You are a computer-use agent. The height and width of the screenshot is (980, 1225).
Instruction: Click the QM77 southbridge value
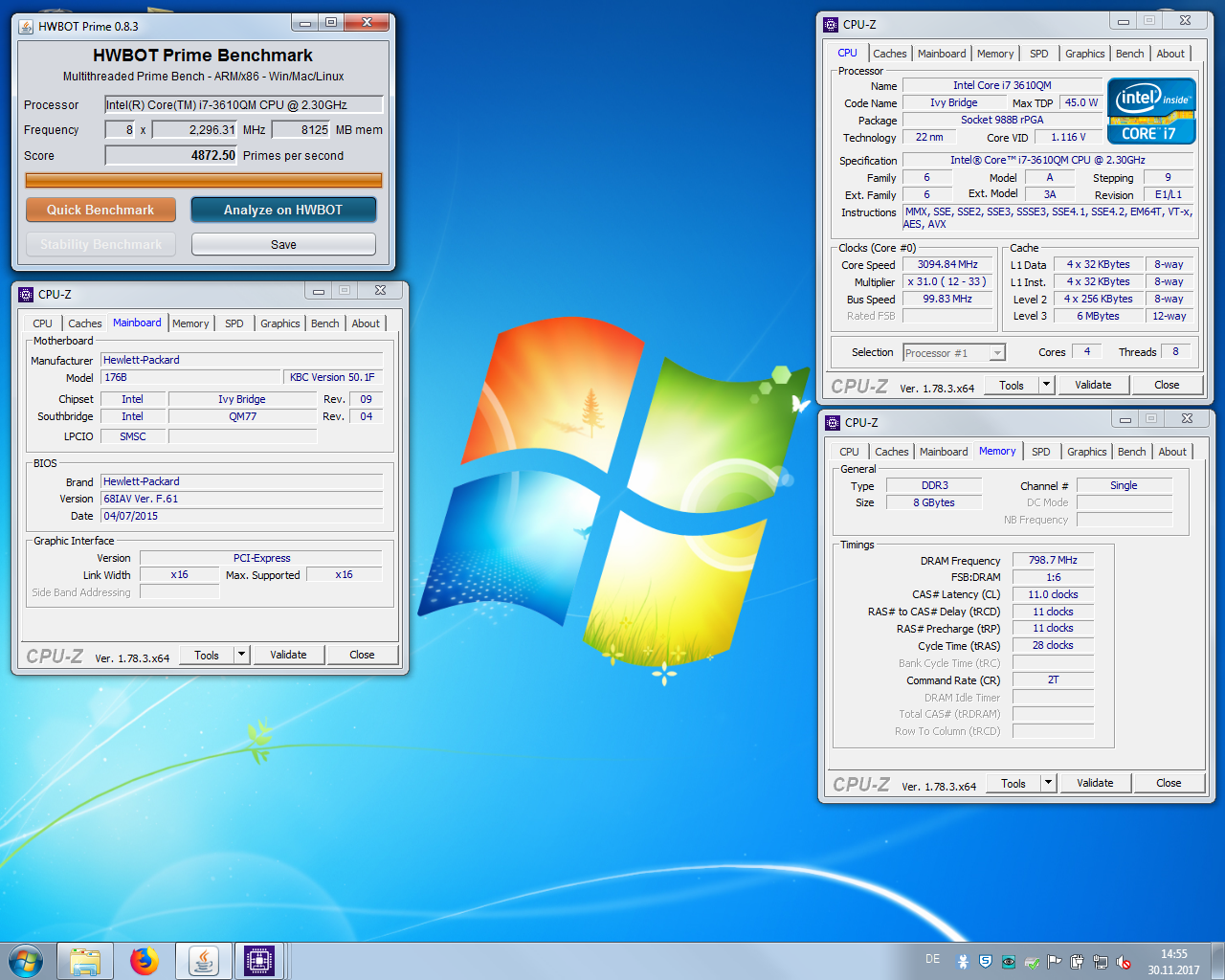[242, 416]
